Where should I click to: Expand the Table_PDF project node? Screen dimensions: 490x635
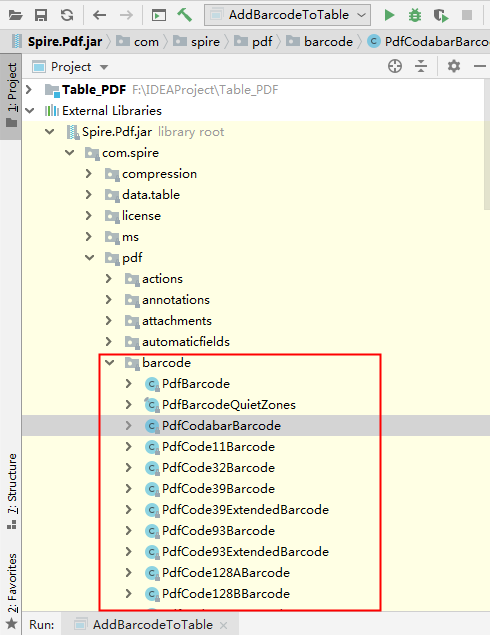29,89
